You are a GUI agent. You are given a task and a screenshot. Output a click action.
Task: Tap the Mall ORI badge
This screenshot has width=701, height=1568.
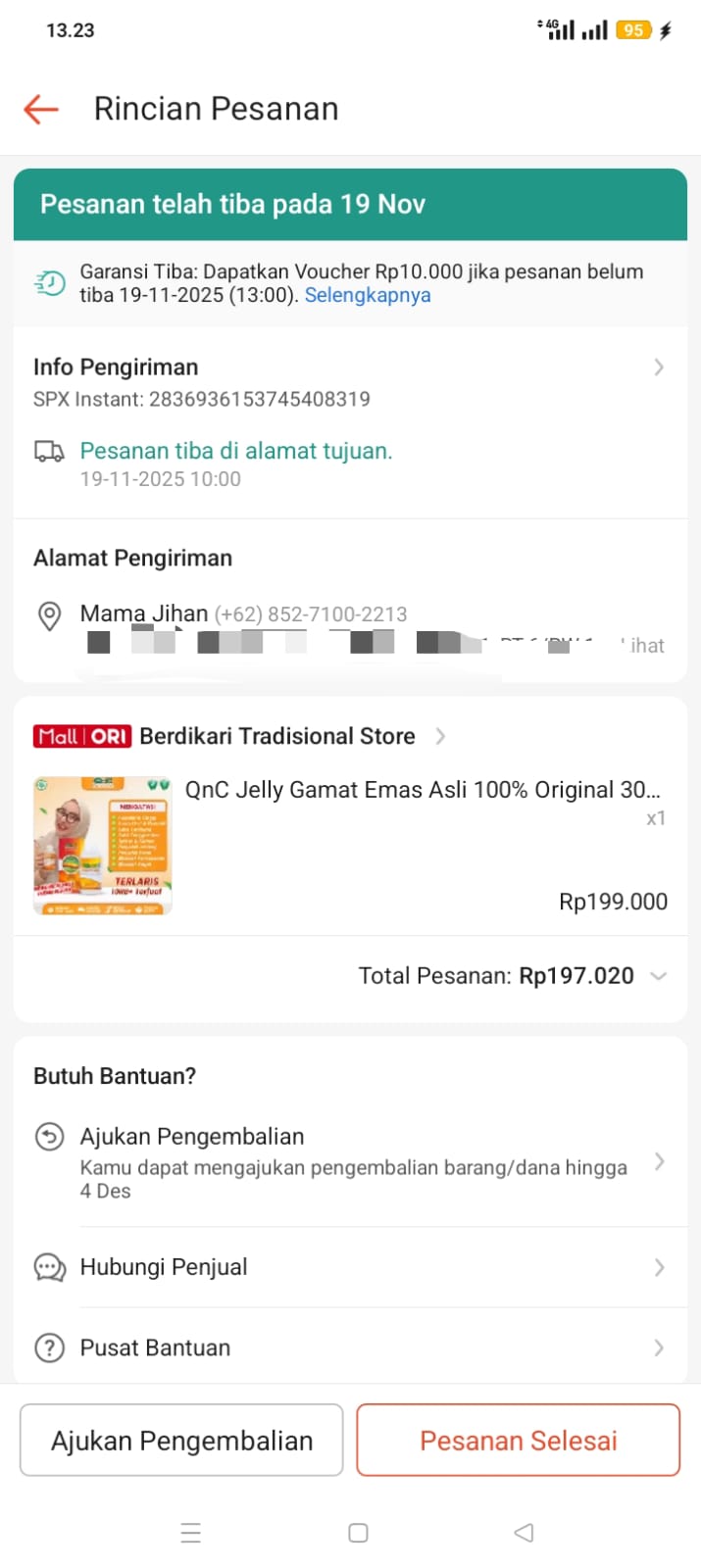(x=82, y=736)
